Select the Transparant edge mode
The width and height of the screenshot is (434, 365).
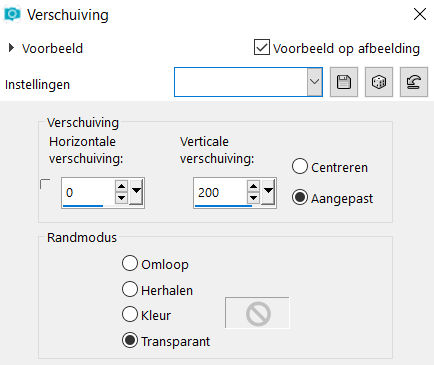[130, 340]
